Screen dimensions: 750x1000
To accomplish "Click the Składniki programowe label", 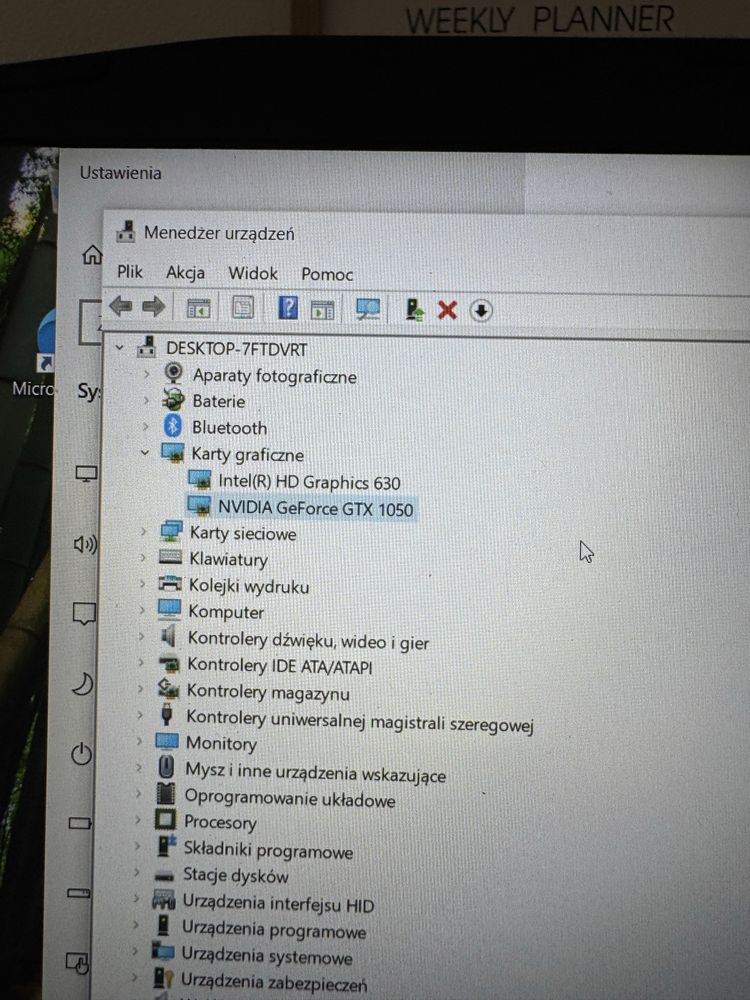I will 268,849.
